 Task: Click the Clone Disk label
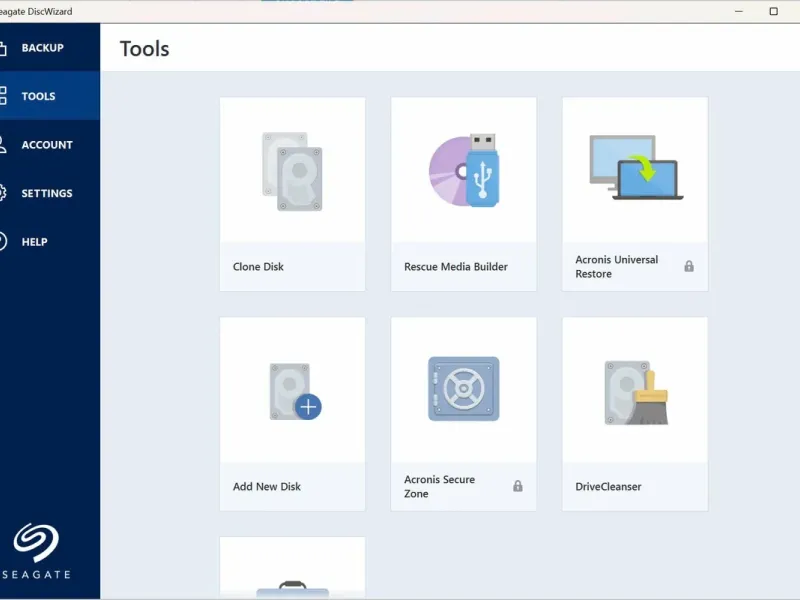pos(258,267)
